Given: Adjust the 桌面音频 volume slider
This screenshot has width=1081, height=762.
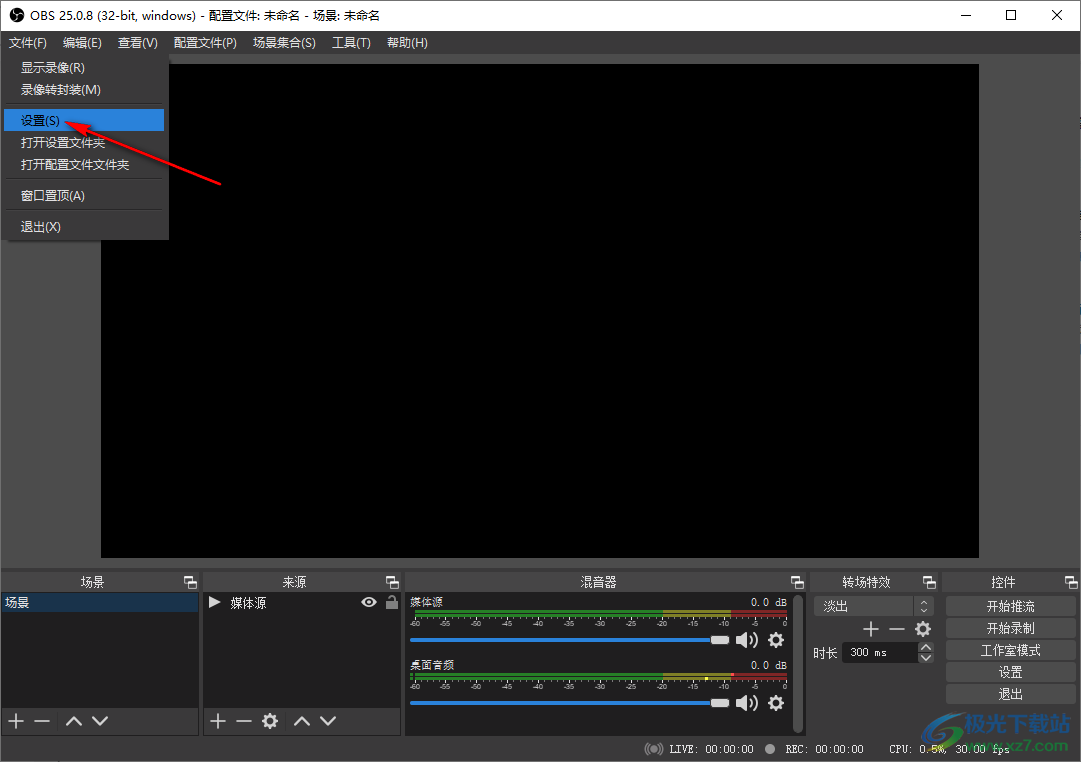Looking at the screenshot, I should (x=569, y=703).
